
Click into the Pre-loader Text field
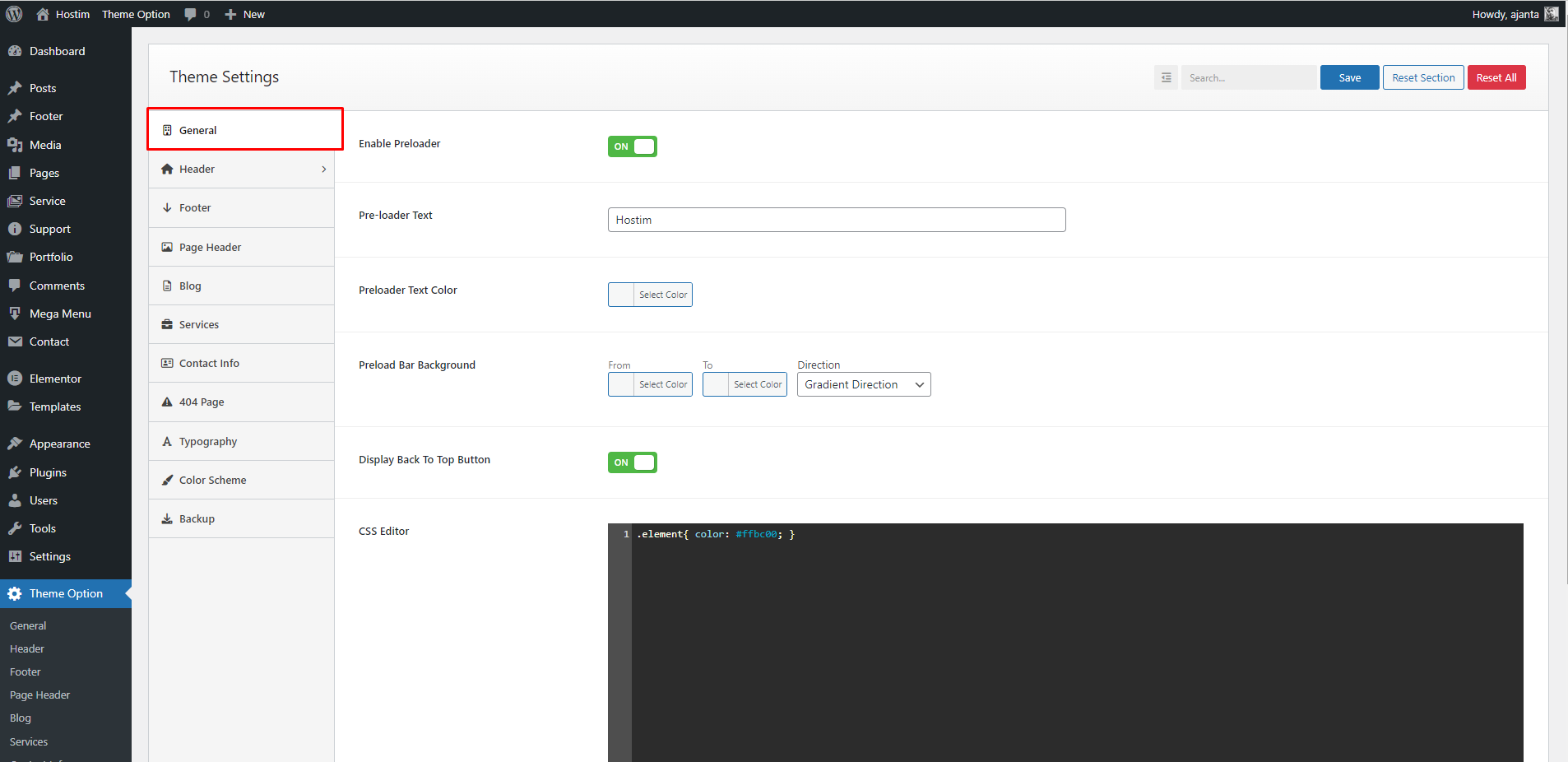click(x=836, y=220)
